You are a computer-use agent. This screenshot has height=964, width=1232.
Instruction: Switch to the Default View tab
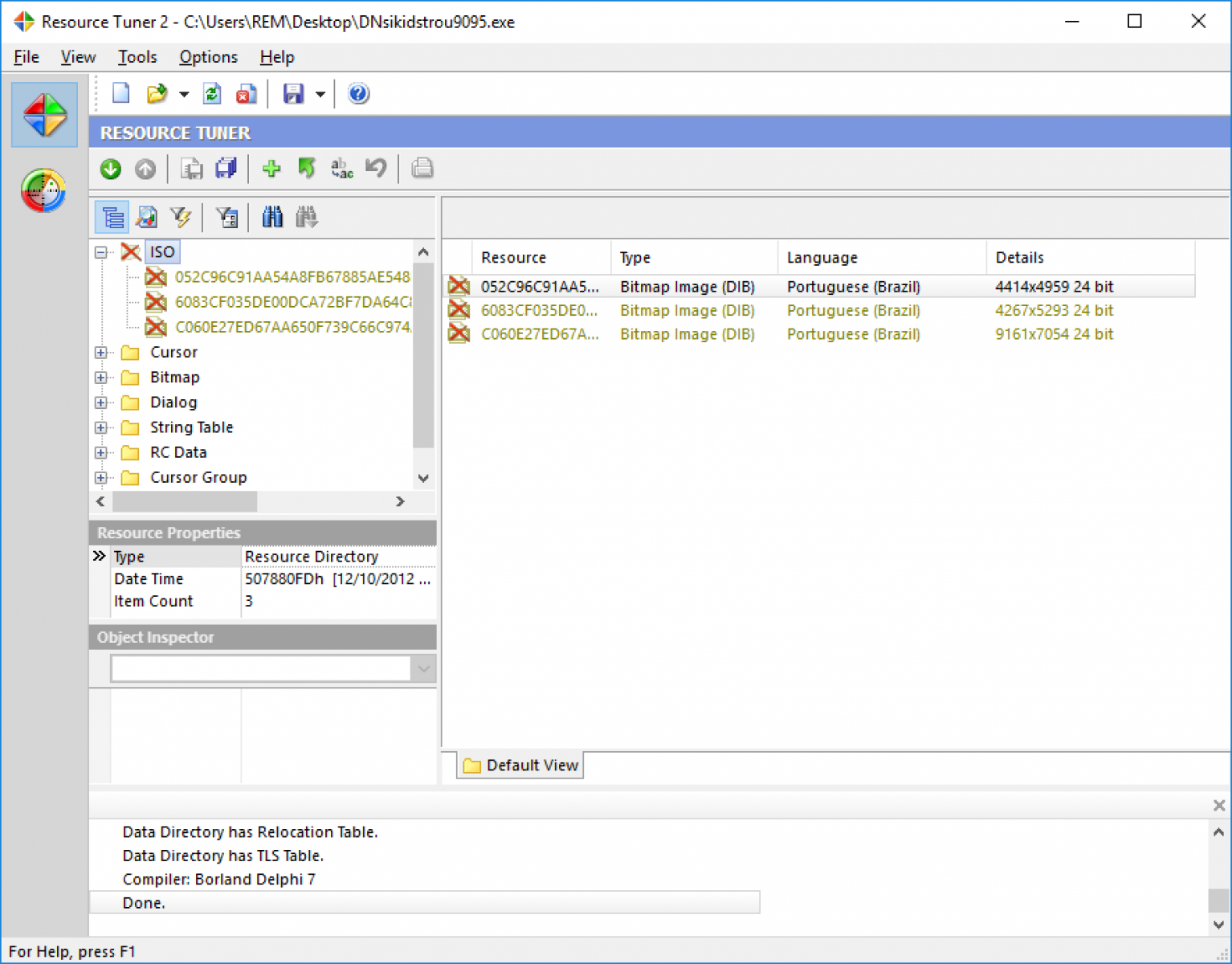pyautogui.click(x=520, y=766)
